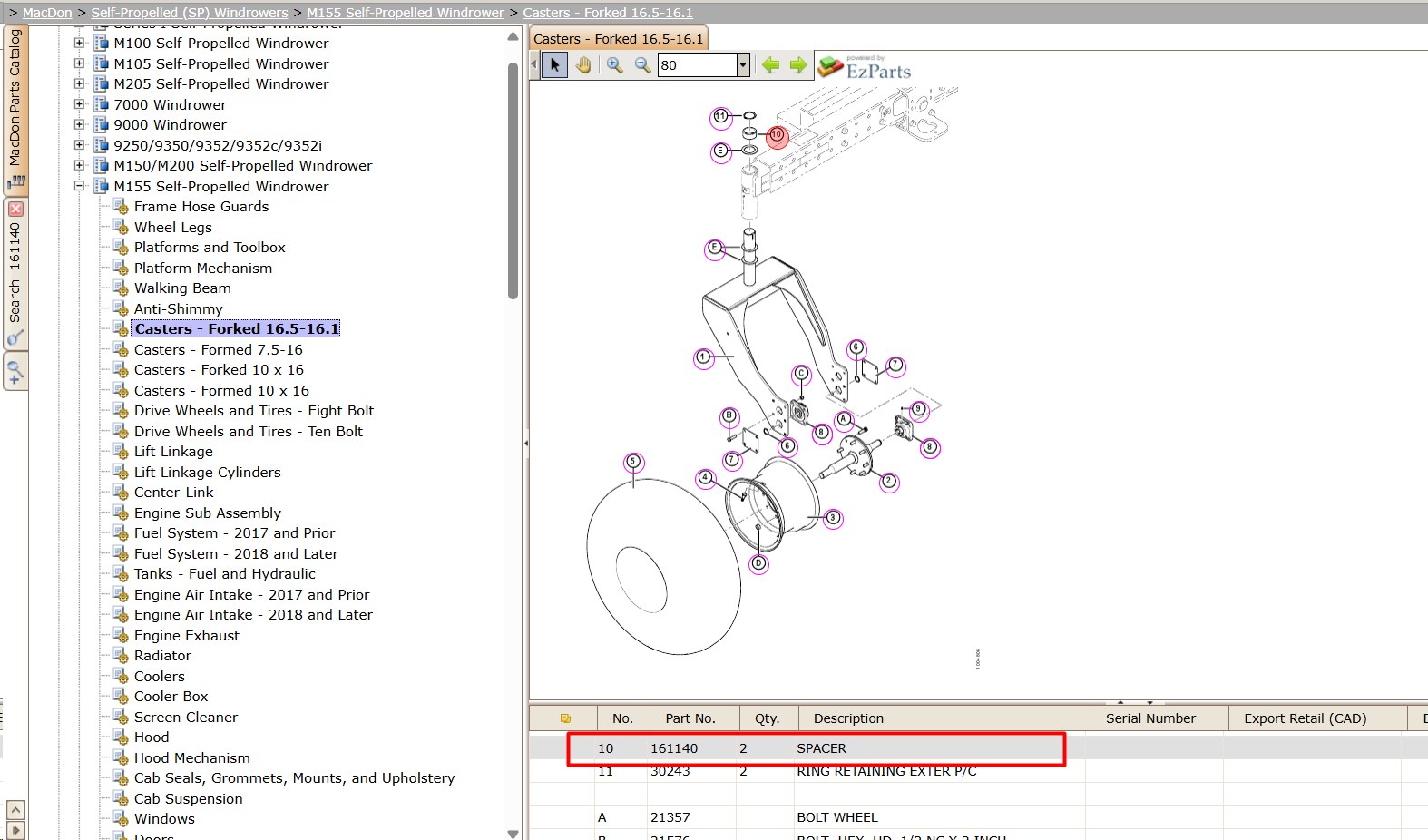
Task: Follow the Self-Propelled (SP) Windrowers breadcrumb link
Action: point(190,13)
